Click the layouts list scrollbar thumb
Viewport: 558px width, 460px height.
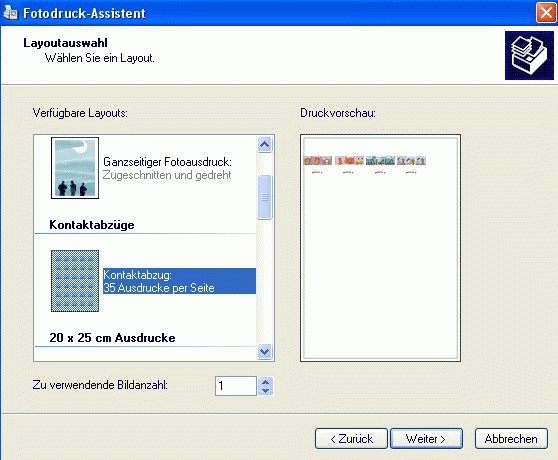(264, 197)
